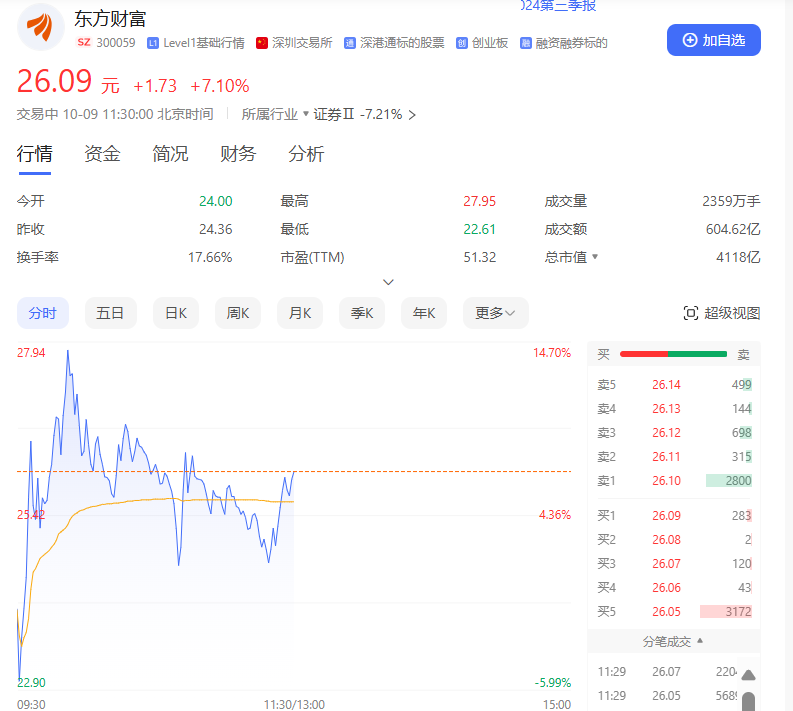Open the 2024第三季报 link at top
Viewport: 793px width, 711px height.
click(559, 6)
